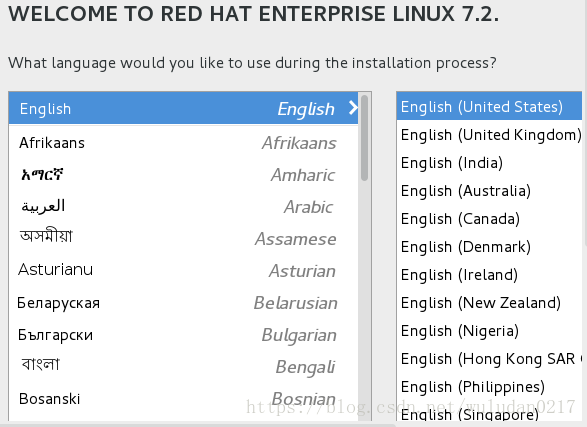The height and width of the screenshot is (427, 587).
Task: Pick English (India) locale
Action: coord(489,163)
